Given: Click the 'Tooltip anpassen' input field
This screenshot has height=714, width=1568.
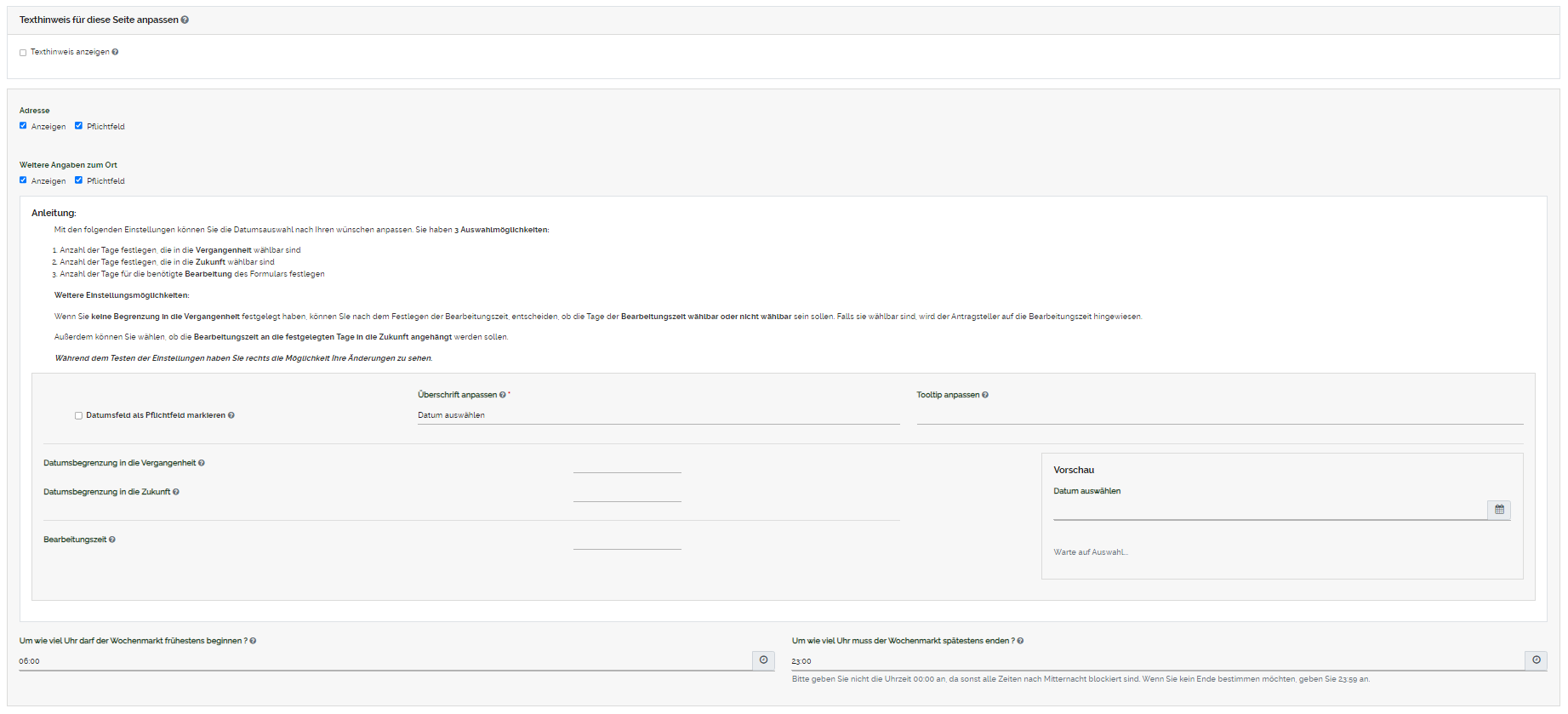Looking at the screenshot, I should pos(1219,415).
